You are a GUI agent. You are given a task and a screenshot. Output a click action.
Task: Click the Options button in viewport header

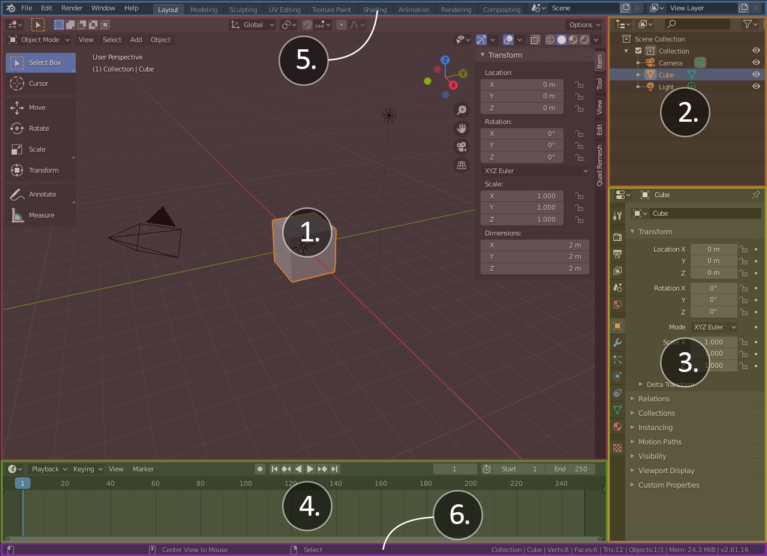pyautogui.click(x=585, y=25)
